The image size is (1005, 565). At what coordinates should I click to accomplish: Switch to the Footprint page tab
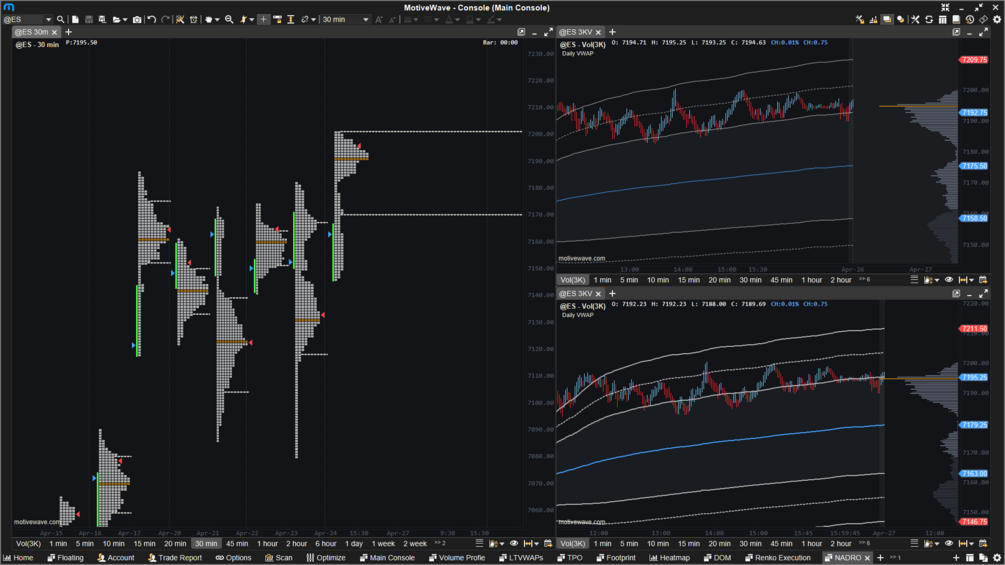[616, 558]
